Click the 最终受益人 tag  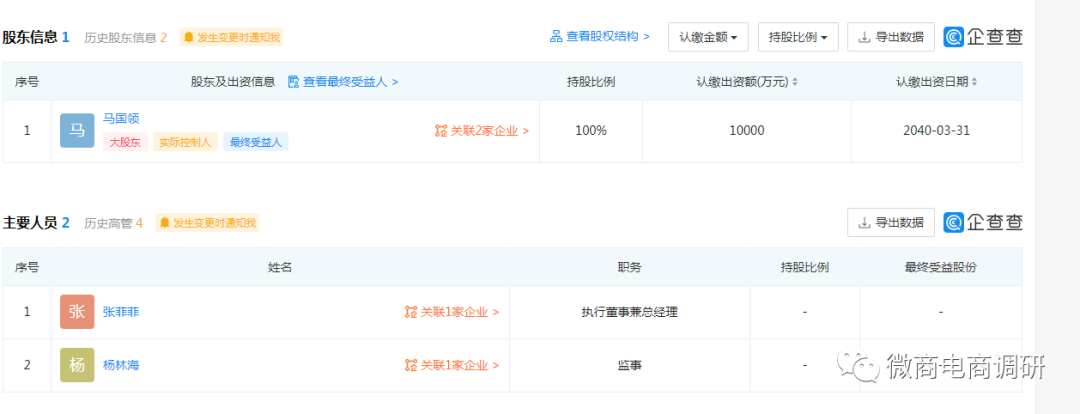(256, 143)
